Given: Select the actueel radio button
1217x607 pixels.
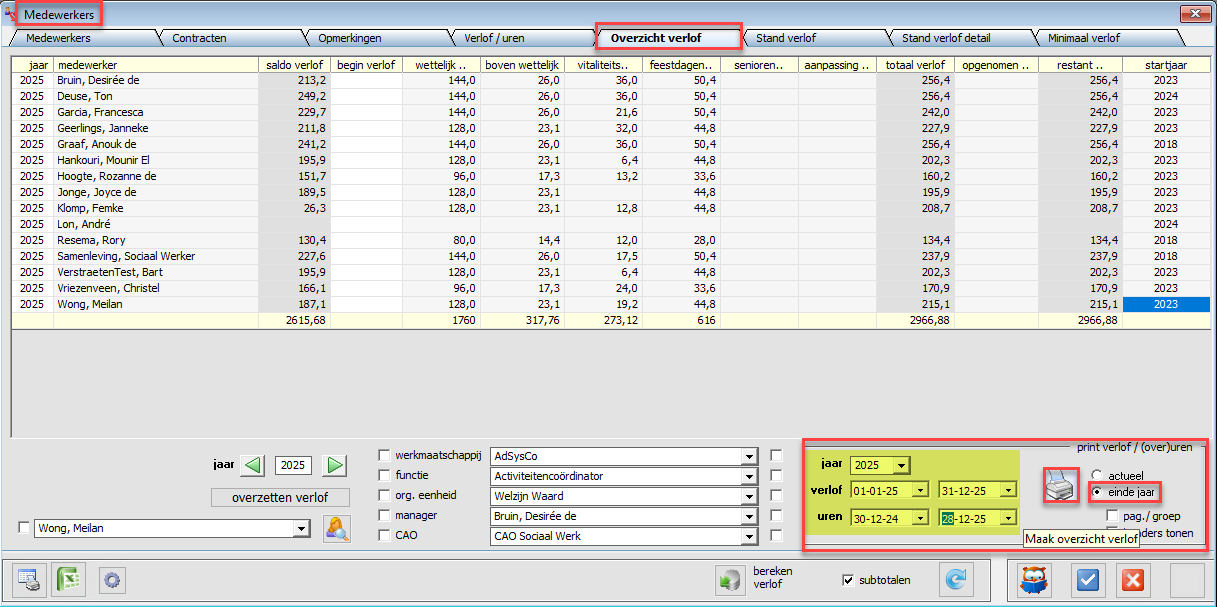Looking at the screenshot, I should (1097, 475).
